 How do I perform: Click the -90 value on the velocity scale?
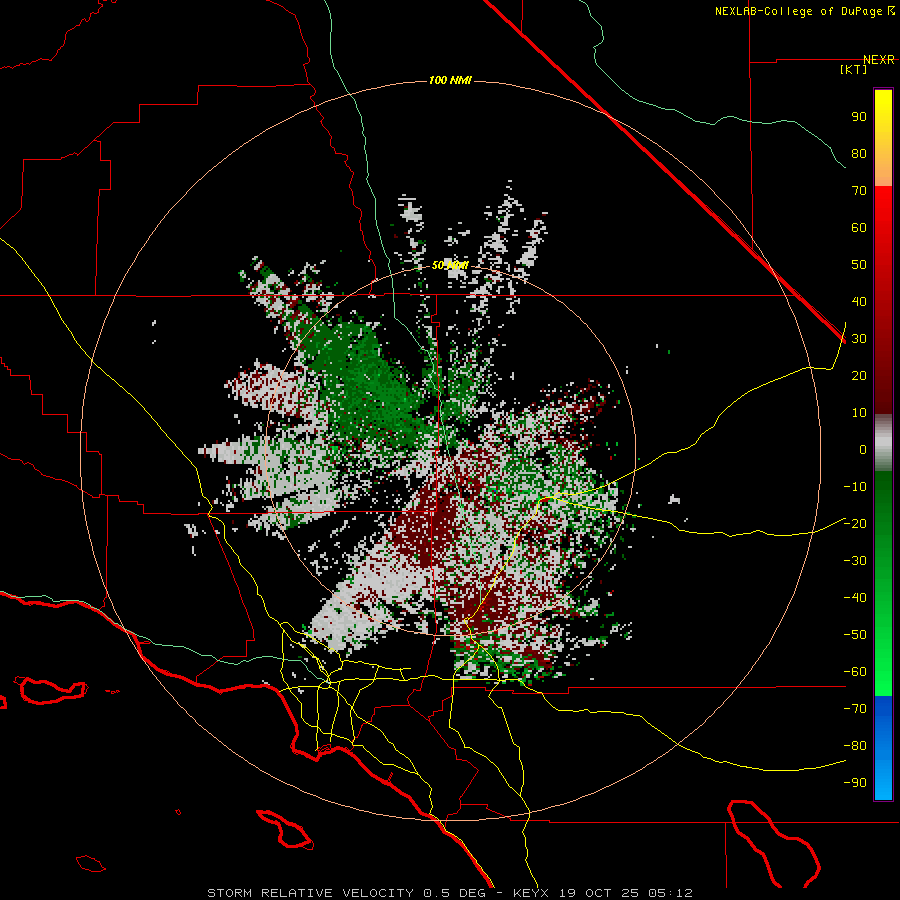tap(855, 783)
